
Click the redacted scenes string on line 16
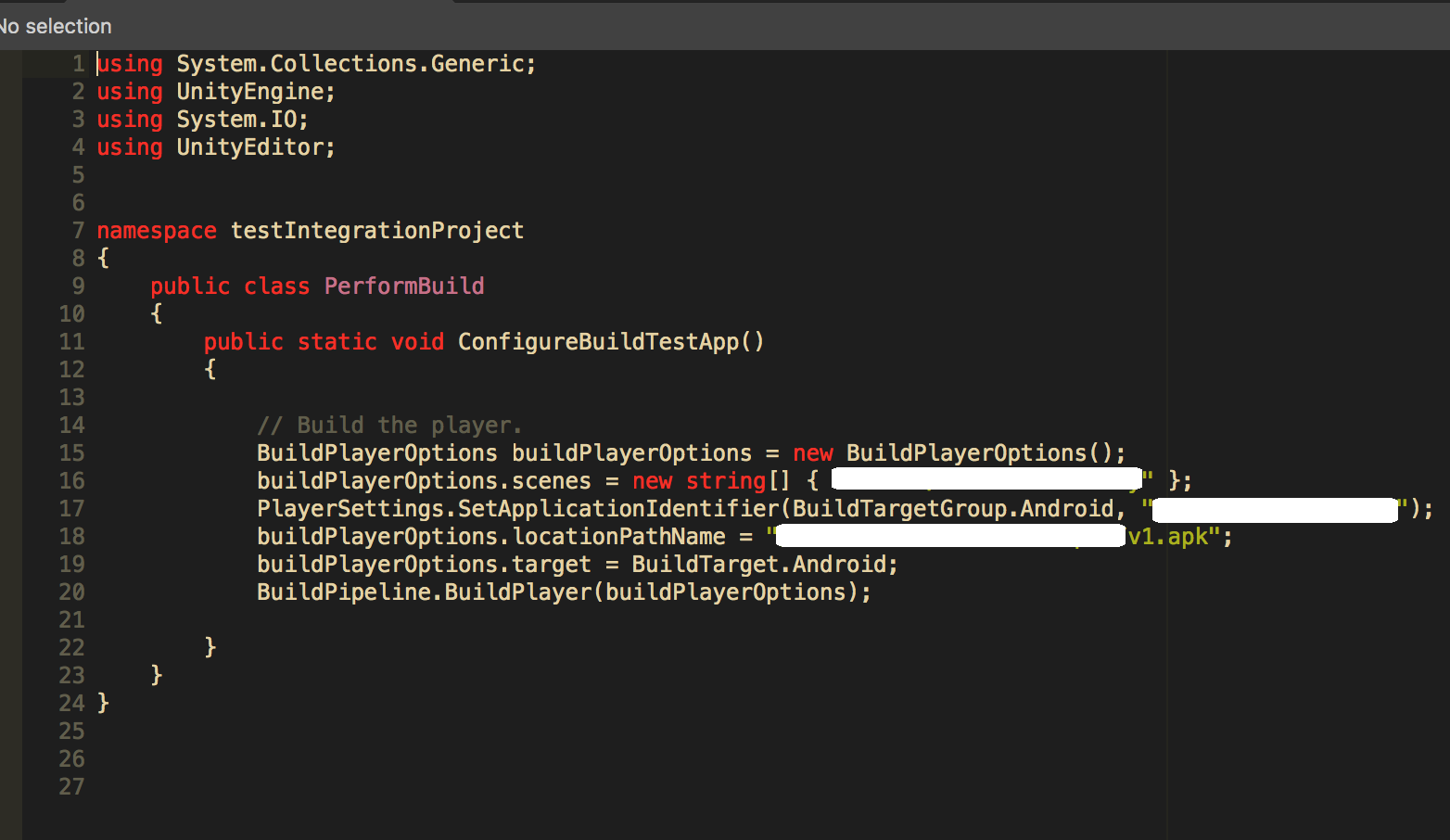click(987, 479)
